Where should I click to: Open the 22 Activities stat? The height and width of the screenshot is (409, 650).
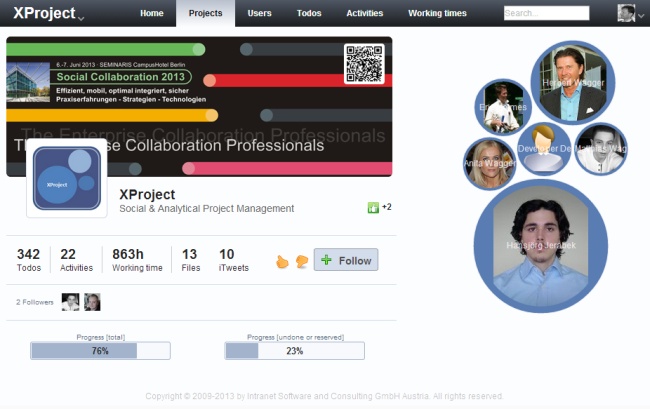(x=76, y=260)
